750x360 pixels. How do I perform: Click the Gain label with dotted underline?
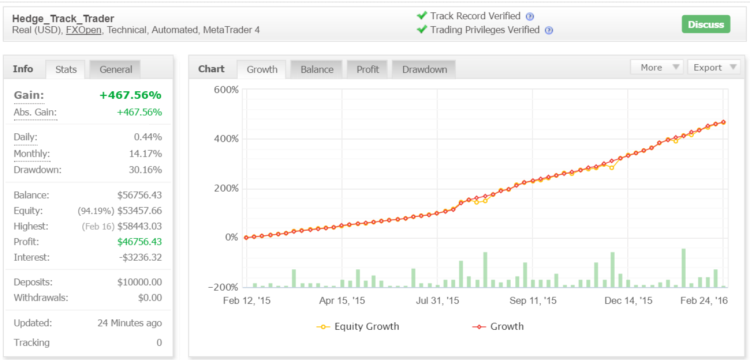tap(29, 96)
